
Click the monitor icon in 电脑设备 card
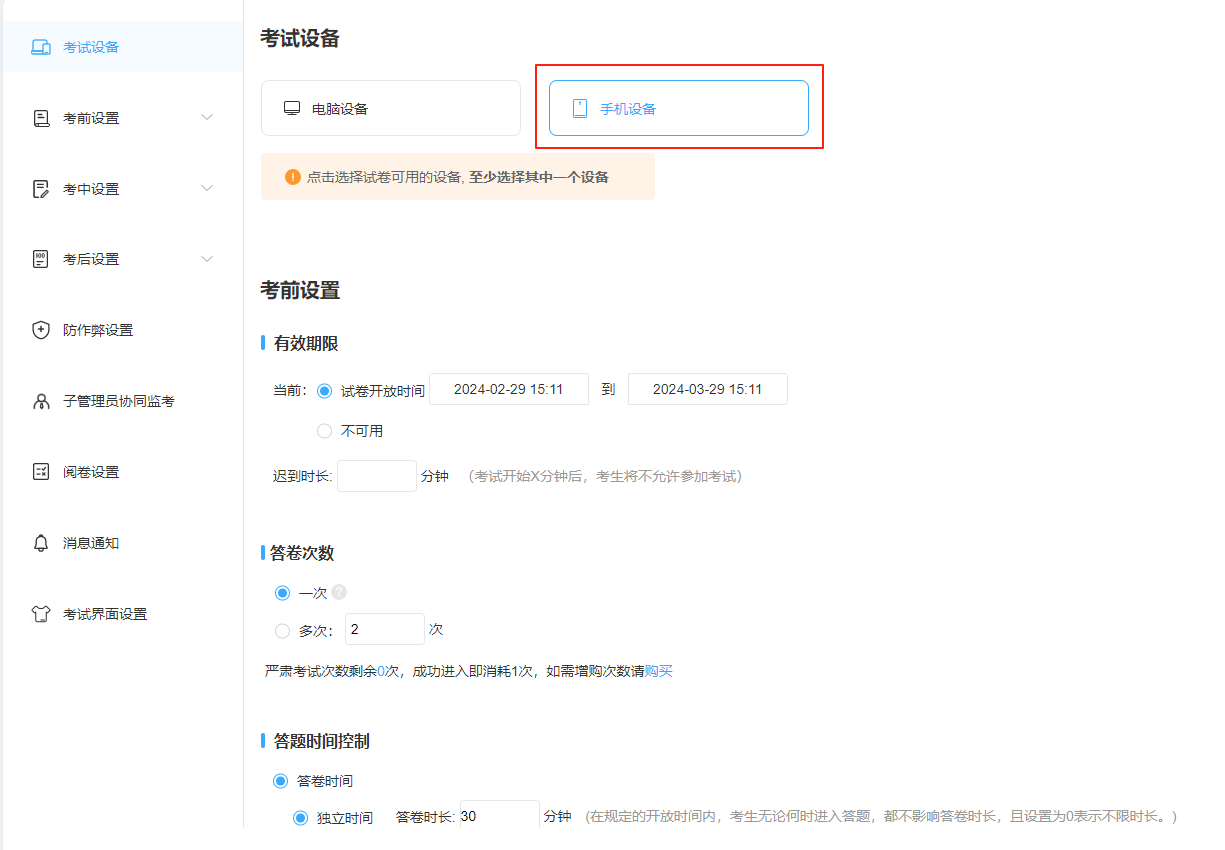[x=292, y=108]
